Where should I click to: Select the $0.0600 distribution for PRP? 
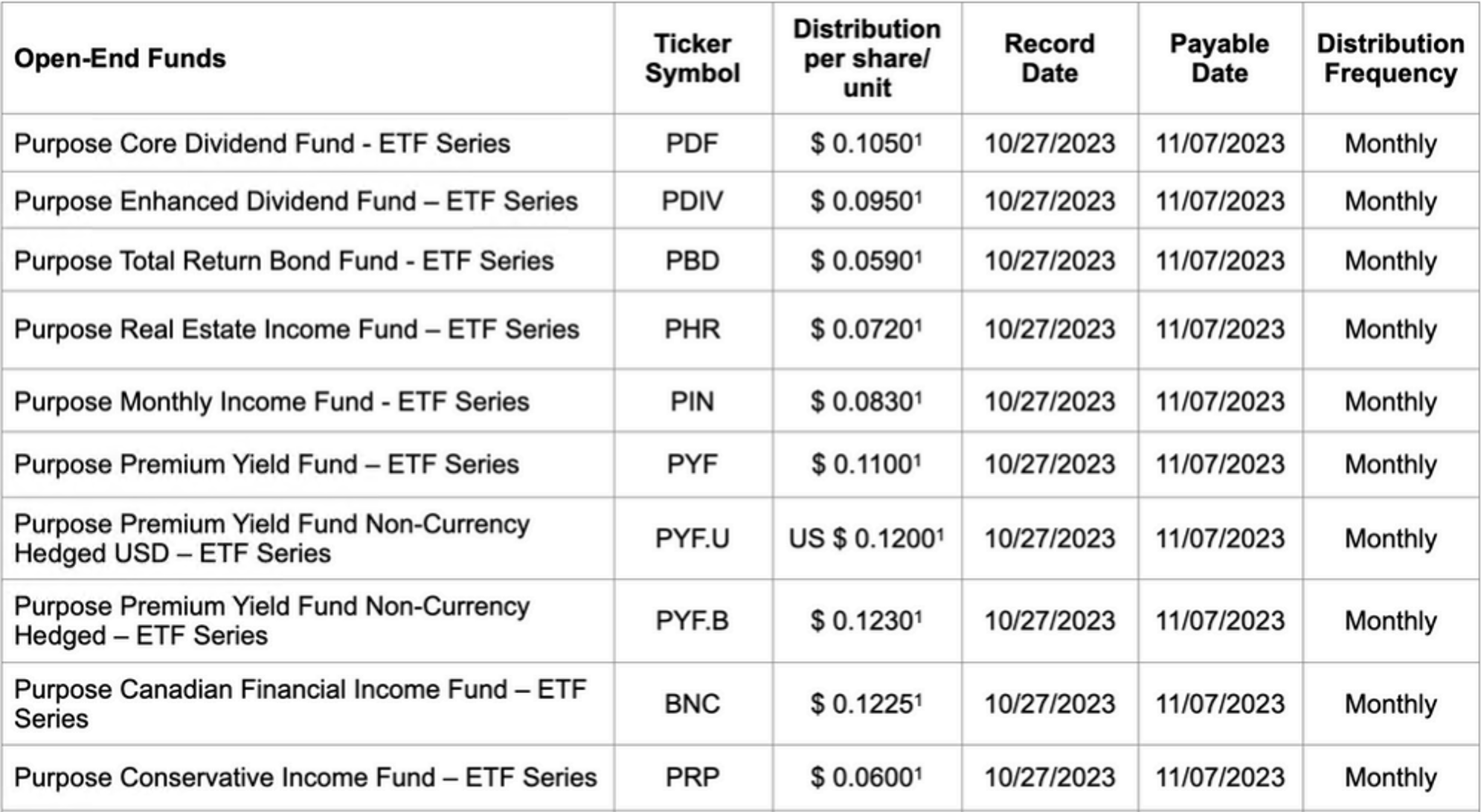[x=865, y=778]
